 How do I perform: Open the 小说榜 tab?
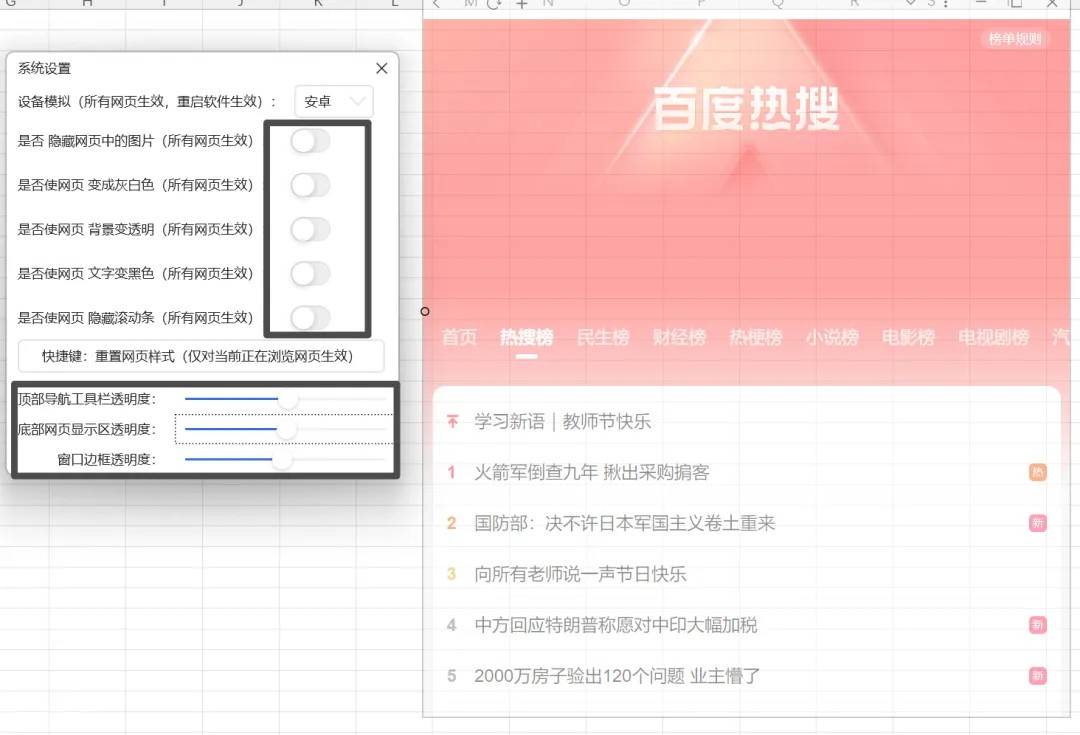832,337
